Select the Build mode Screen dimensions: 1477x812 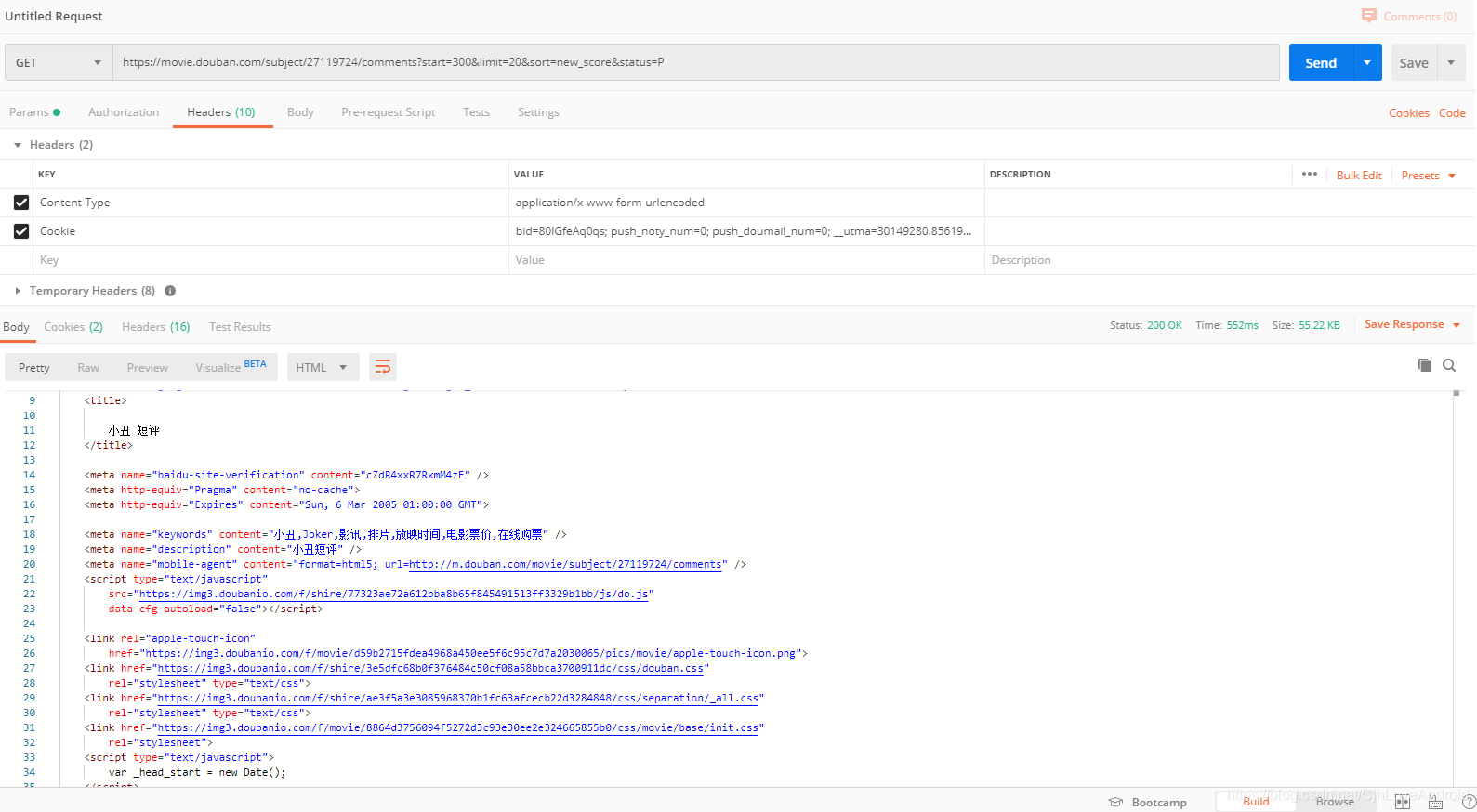(1256, 802)
